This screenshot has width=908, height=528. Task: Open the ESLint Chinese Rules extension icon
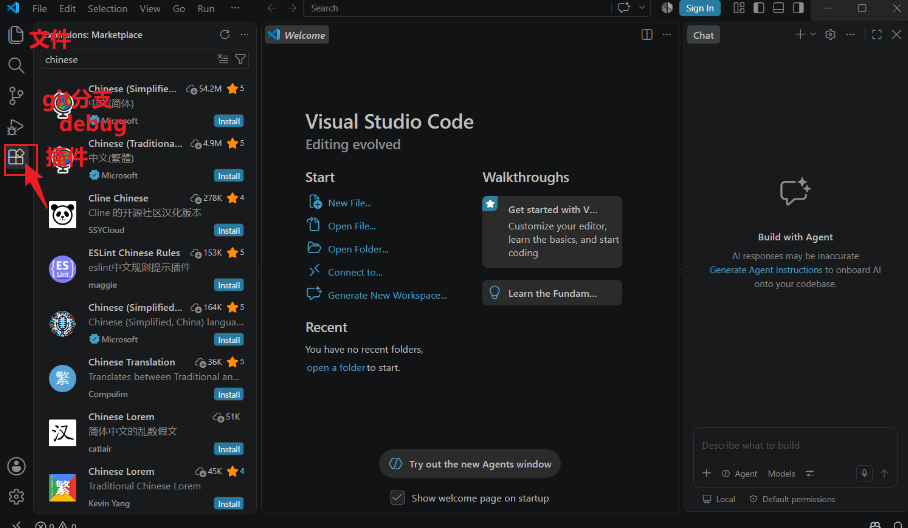tap(63, 269)
